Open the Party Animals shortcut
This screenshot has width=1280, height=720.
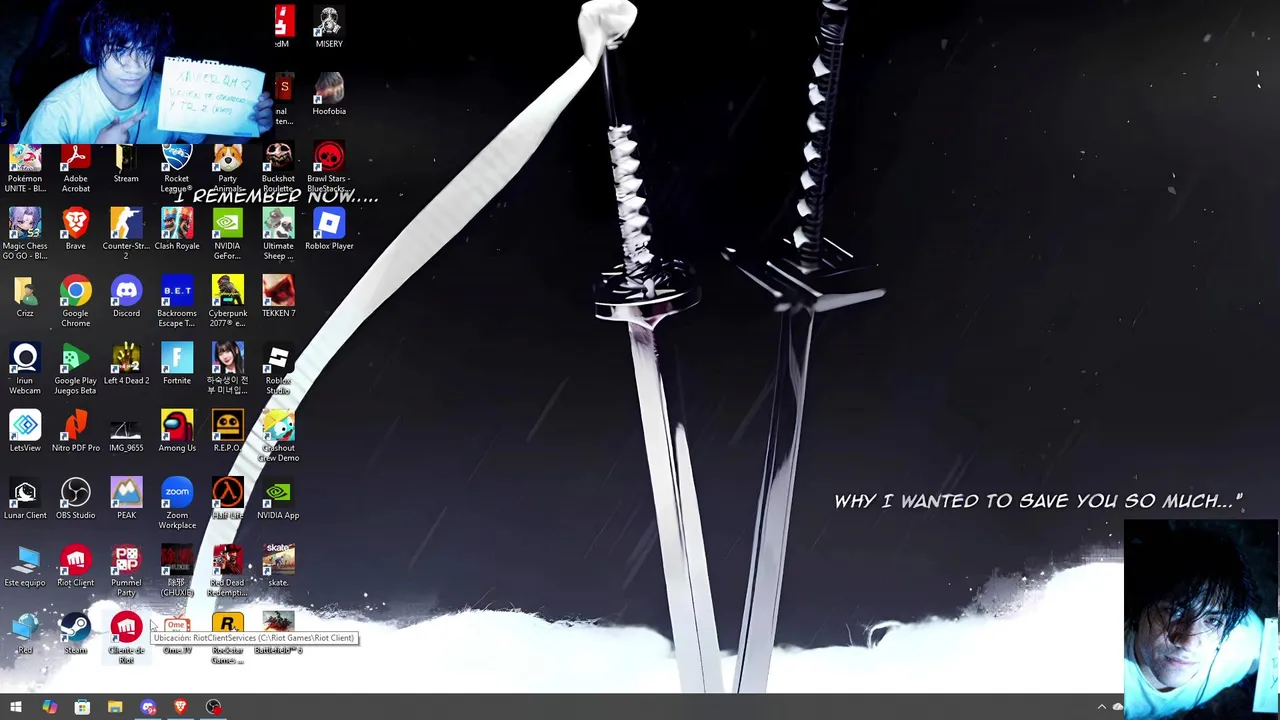click(x=228, y=168)
